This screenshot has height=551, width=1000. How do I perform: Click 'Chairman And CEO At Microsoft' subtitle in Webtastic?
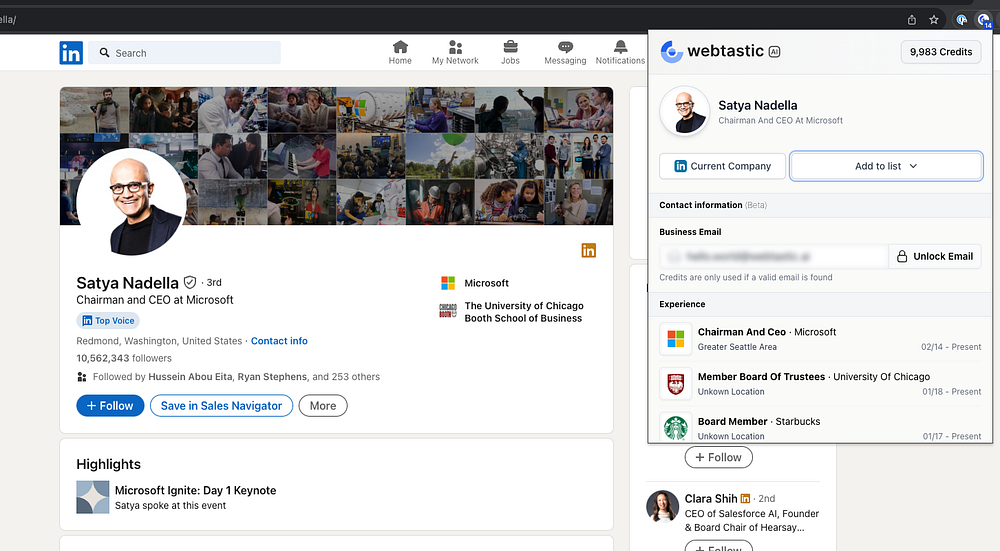(x=781, y=121)
